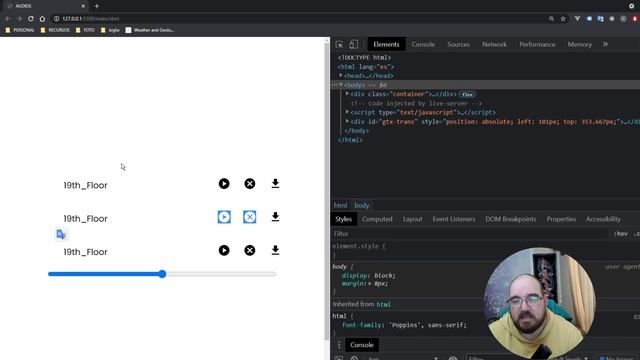Download the middle 19th_Floor audio
The width and height of the screenshot is (640, 360).
point(276,217)
